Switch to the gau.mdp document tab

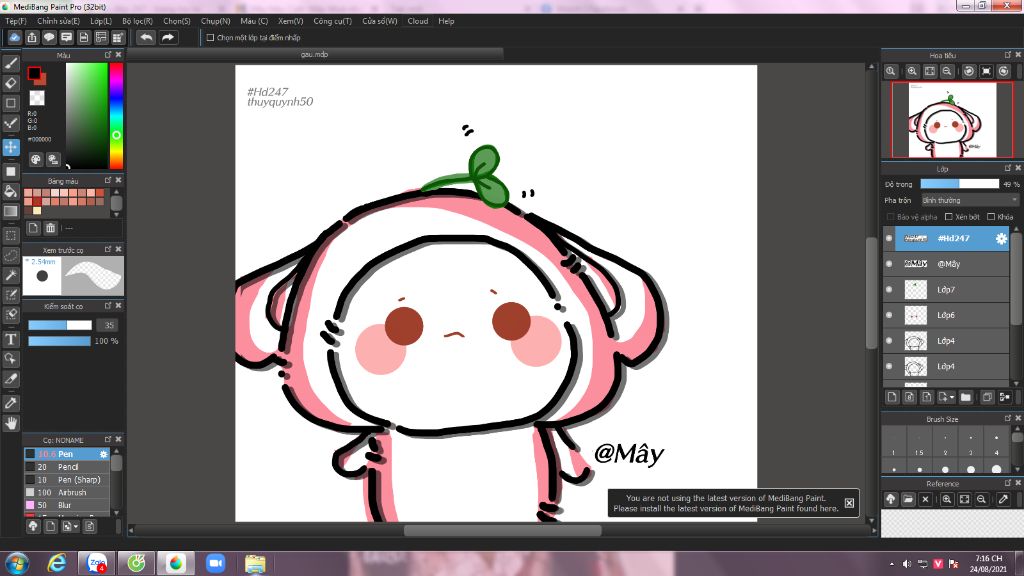coord(314,54)
